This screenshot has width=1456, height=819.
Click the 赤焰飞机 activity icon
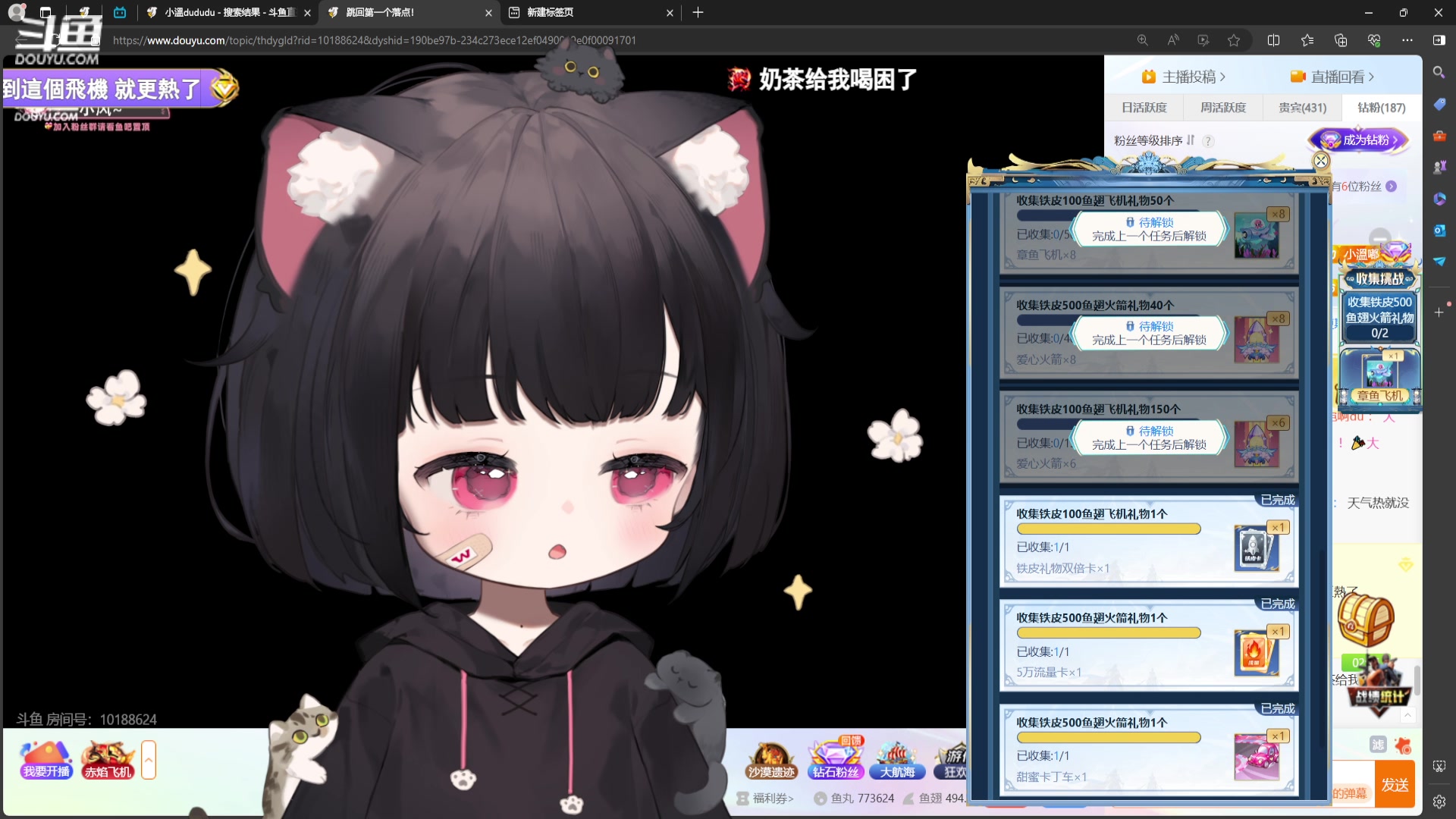[108, 760]
